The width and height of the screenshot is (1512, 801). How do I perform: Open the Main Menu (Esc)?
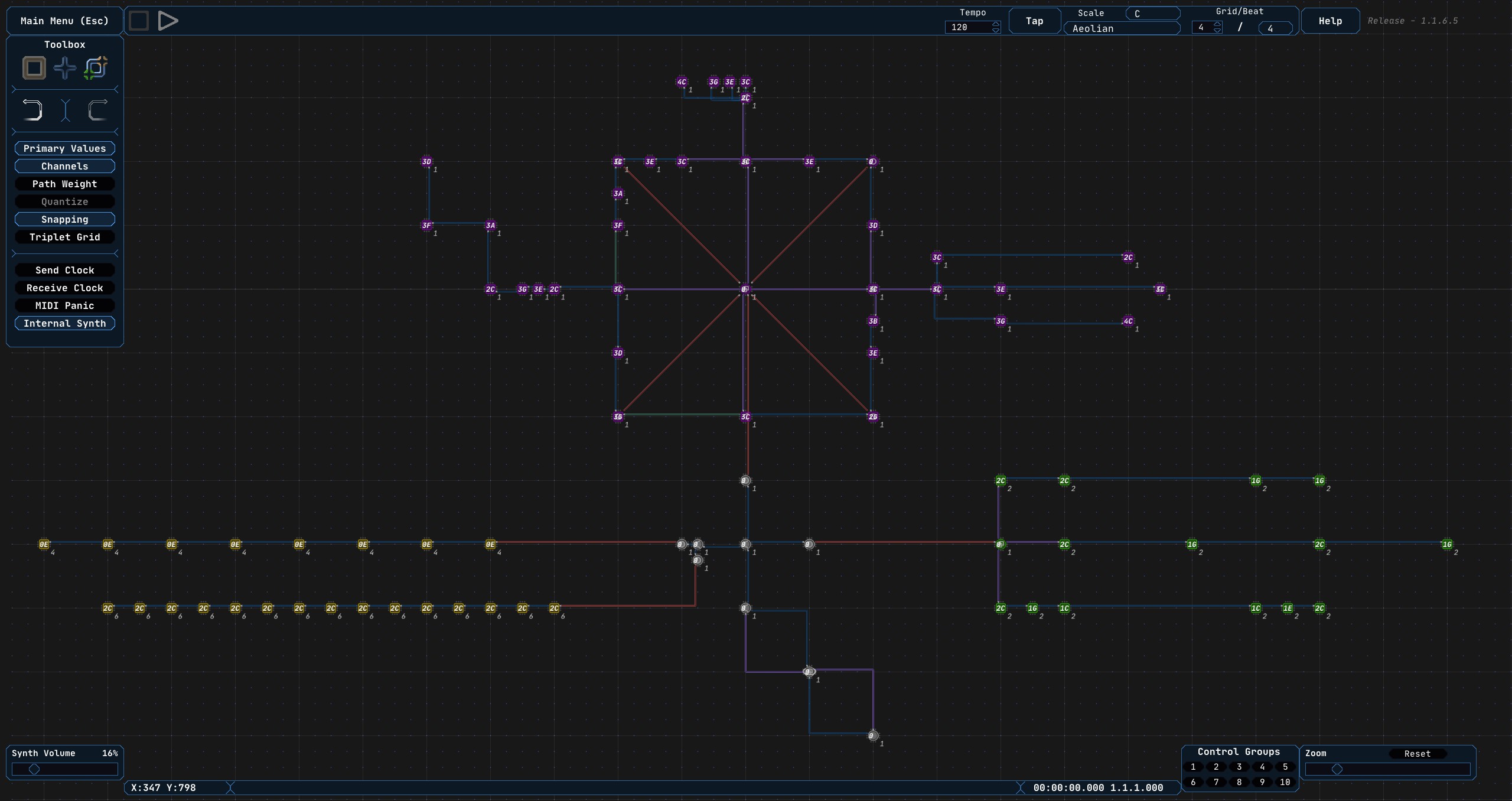[x=65, y=21]
